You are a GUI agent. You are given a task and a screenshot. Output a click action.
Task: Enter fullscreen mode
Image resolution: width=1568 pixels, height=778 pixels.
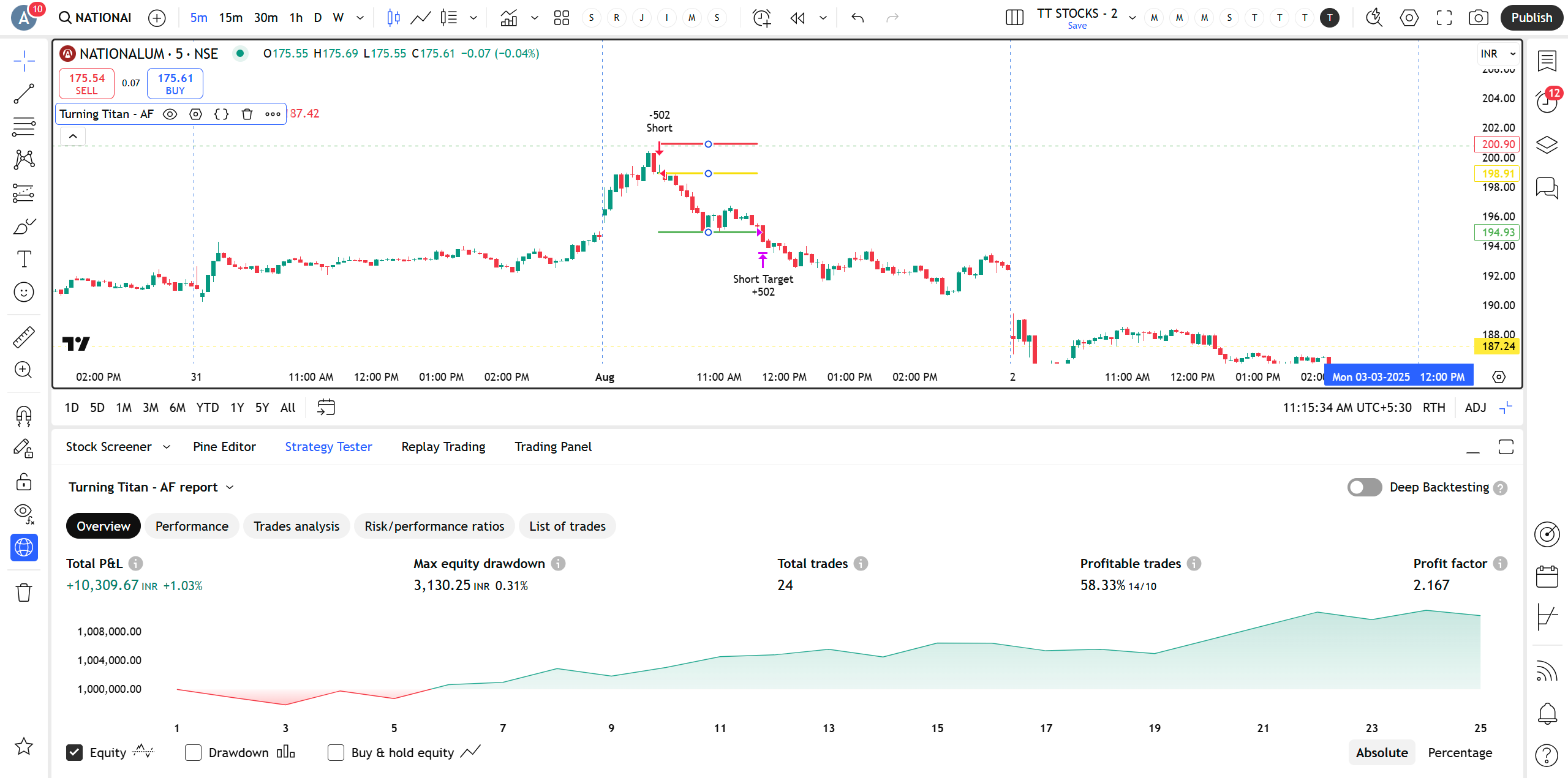click(x=1444, y=18)
